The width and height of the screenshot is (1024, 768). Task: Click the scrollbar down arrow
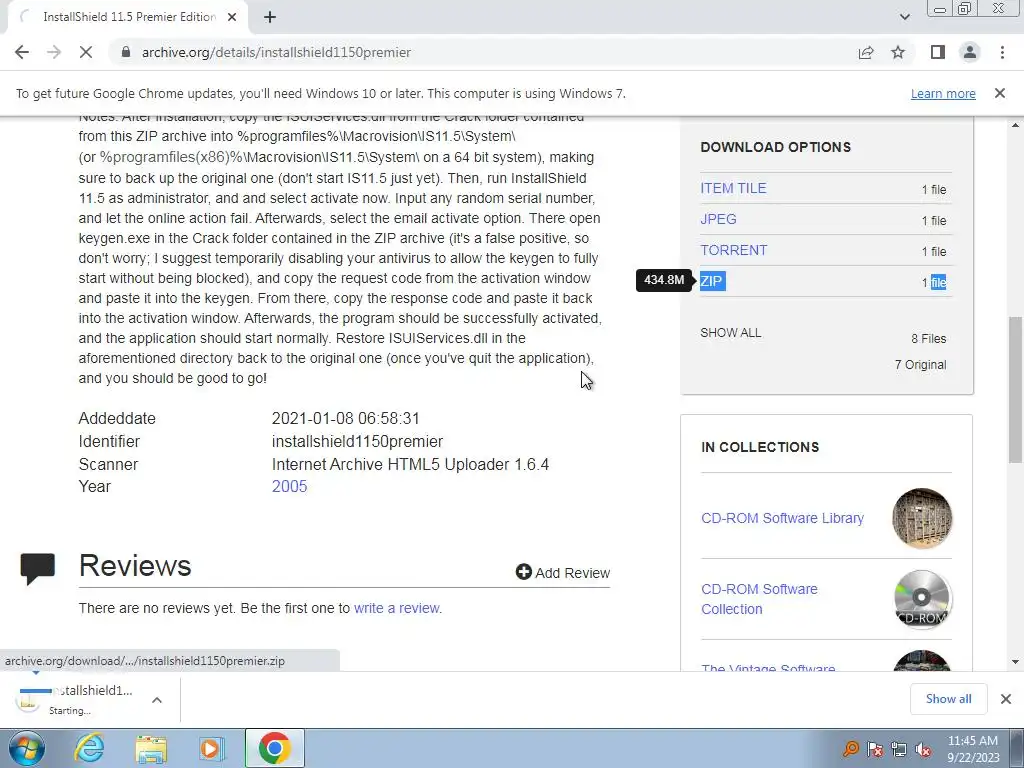(1016, 662)
